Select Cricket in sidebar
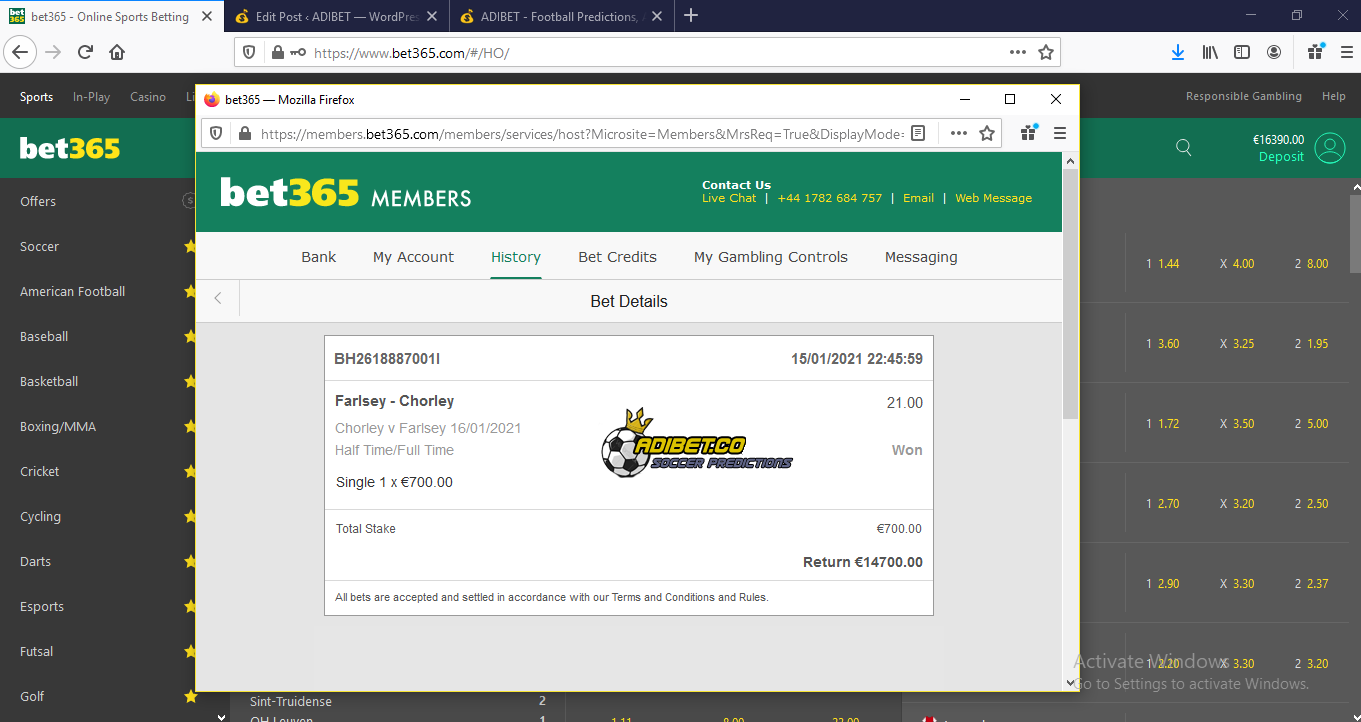This screenshot has height=722, width=1361. 39,471
